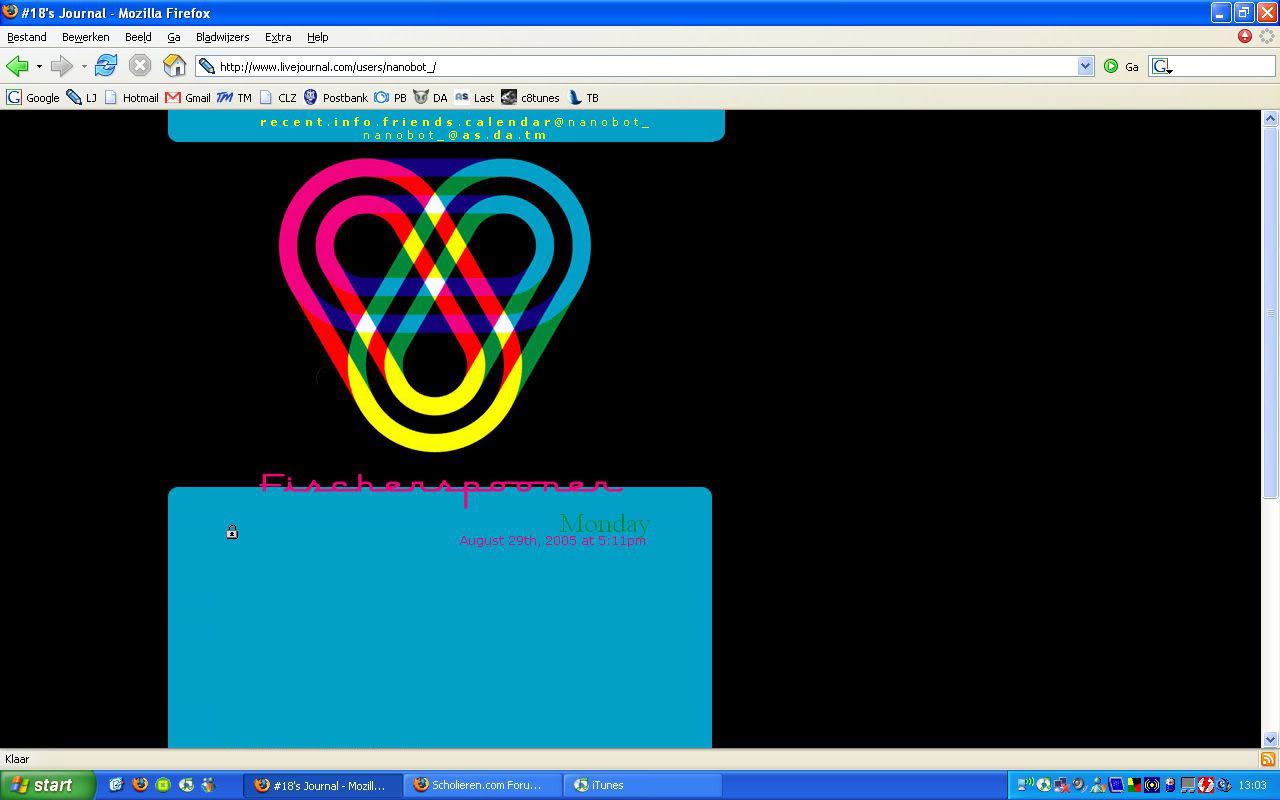The height and width of the screenshot is (800, 1280).
Task: Launch Firefox from the Quick Launch bar
Action: (140, 785)
